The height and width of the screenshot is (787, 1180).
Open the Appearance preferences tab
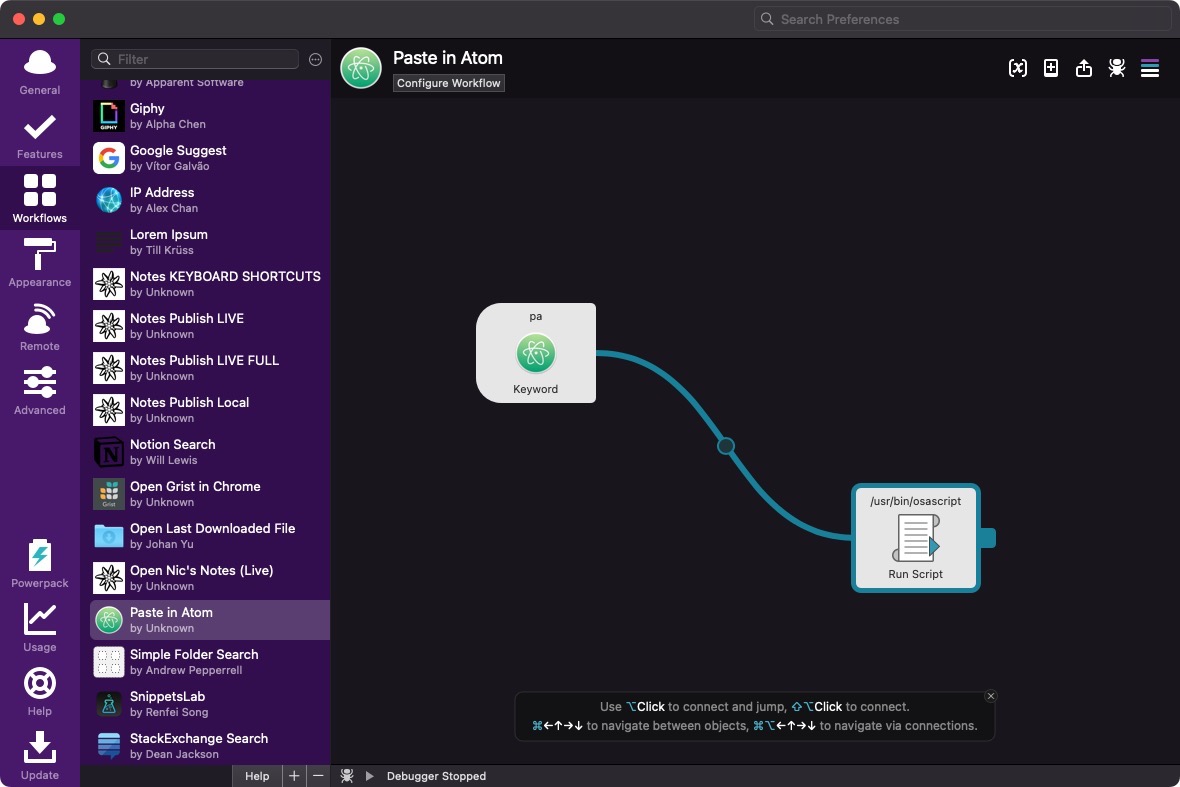(x=40, y=263)
